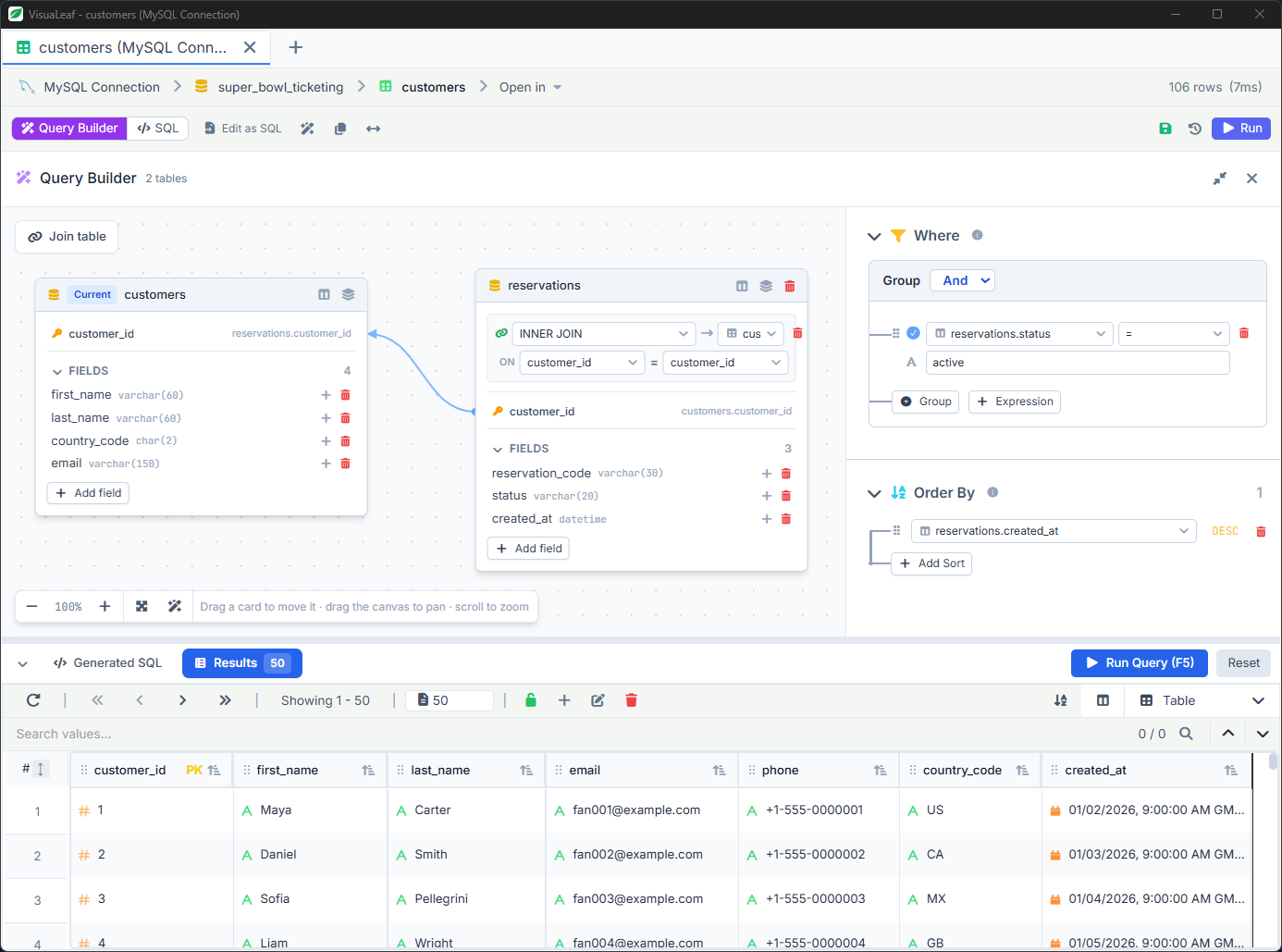The width and height of the screenshot is (1282, 952).
Task: Delete selected row trash icon
Action: [632, 700]
